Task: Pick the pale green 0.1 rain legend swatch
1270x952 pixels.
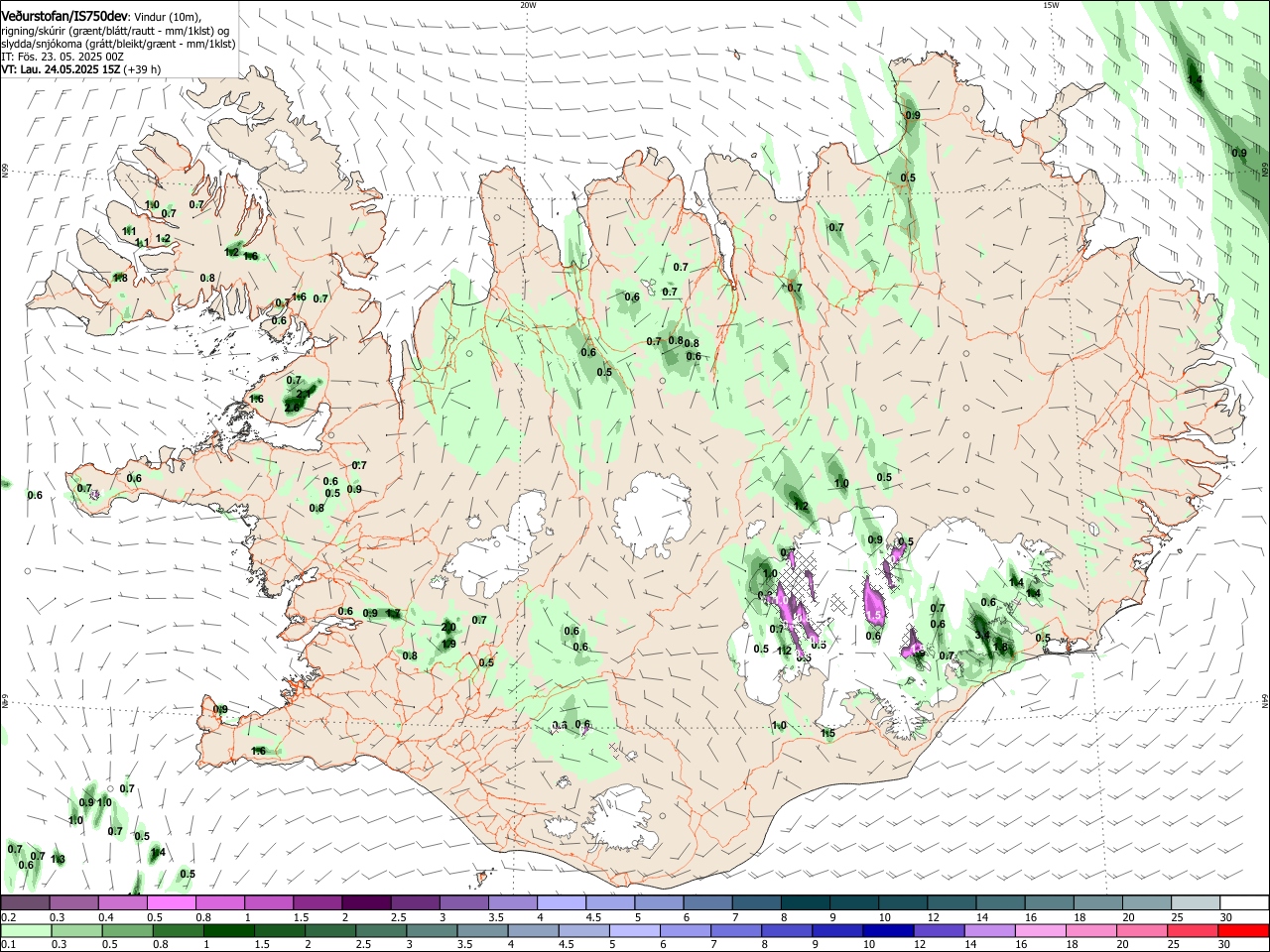Action: (x=26, y=930)
